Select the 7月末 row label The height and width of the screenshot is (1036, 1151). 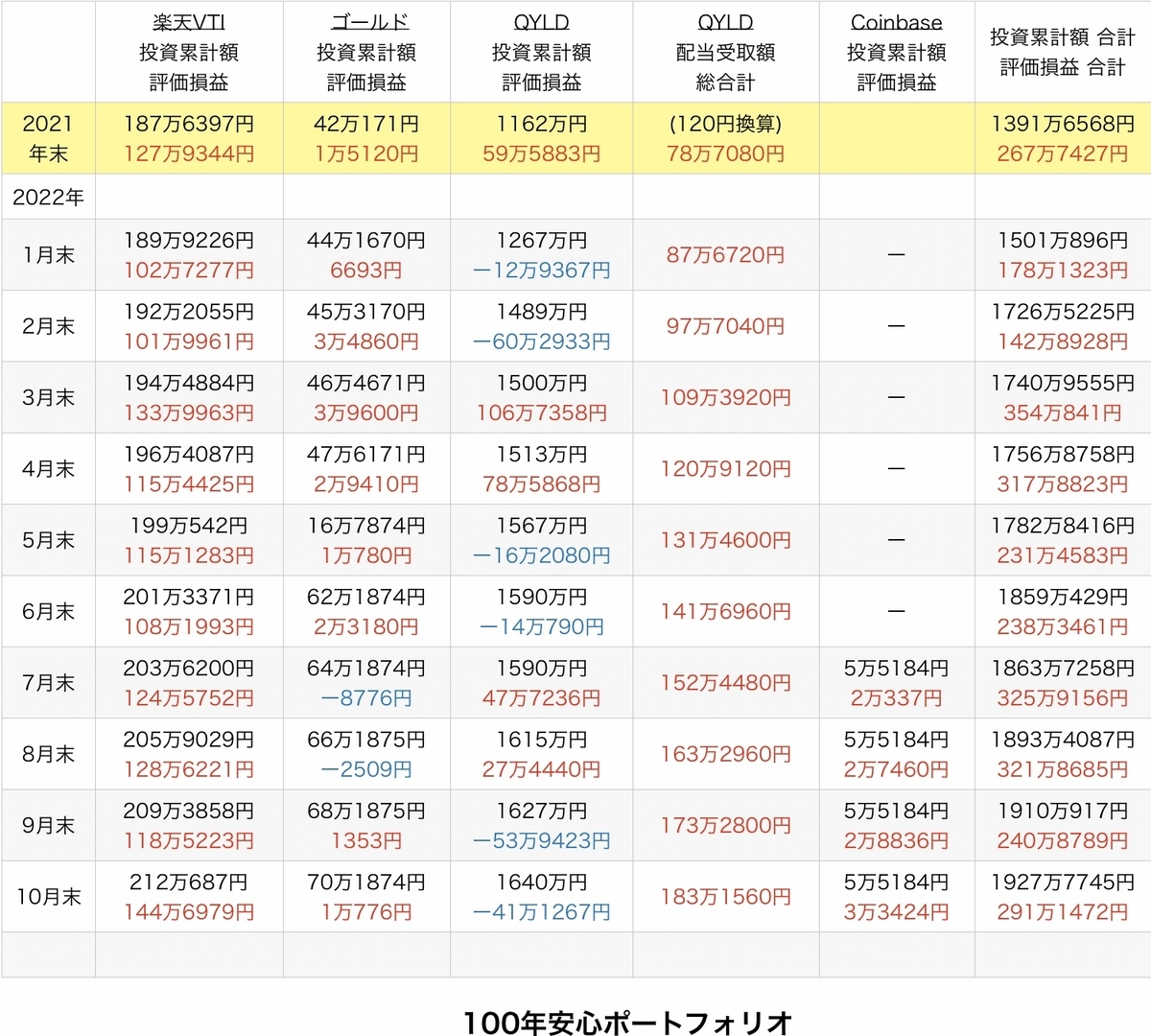[48, 683]
